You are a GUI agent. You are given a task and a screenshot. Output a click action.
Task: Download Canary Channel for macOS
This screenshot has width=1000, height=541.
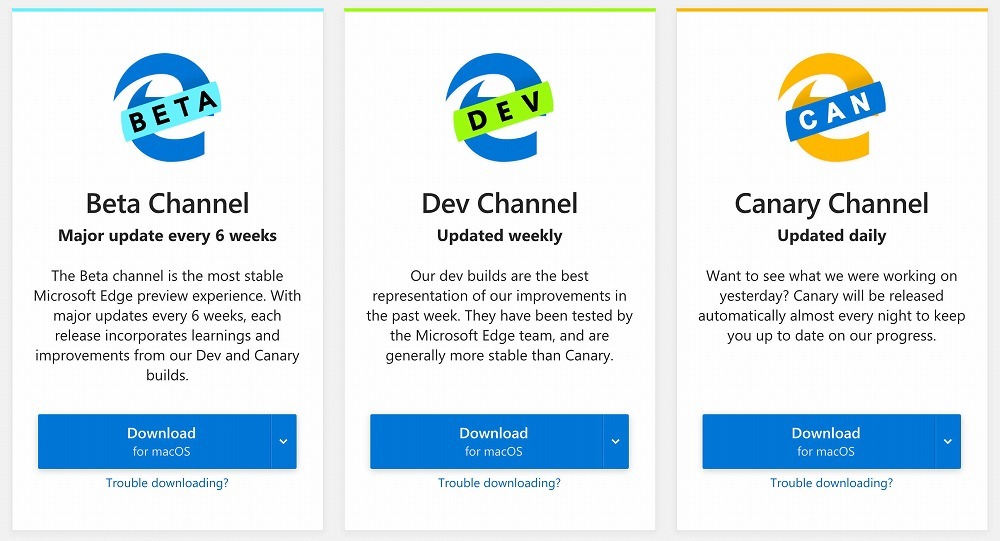(818, 441)
